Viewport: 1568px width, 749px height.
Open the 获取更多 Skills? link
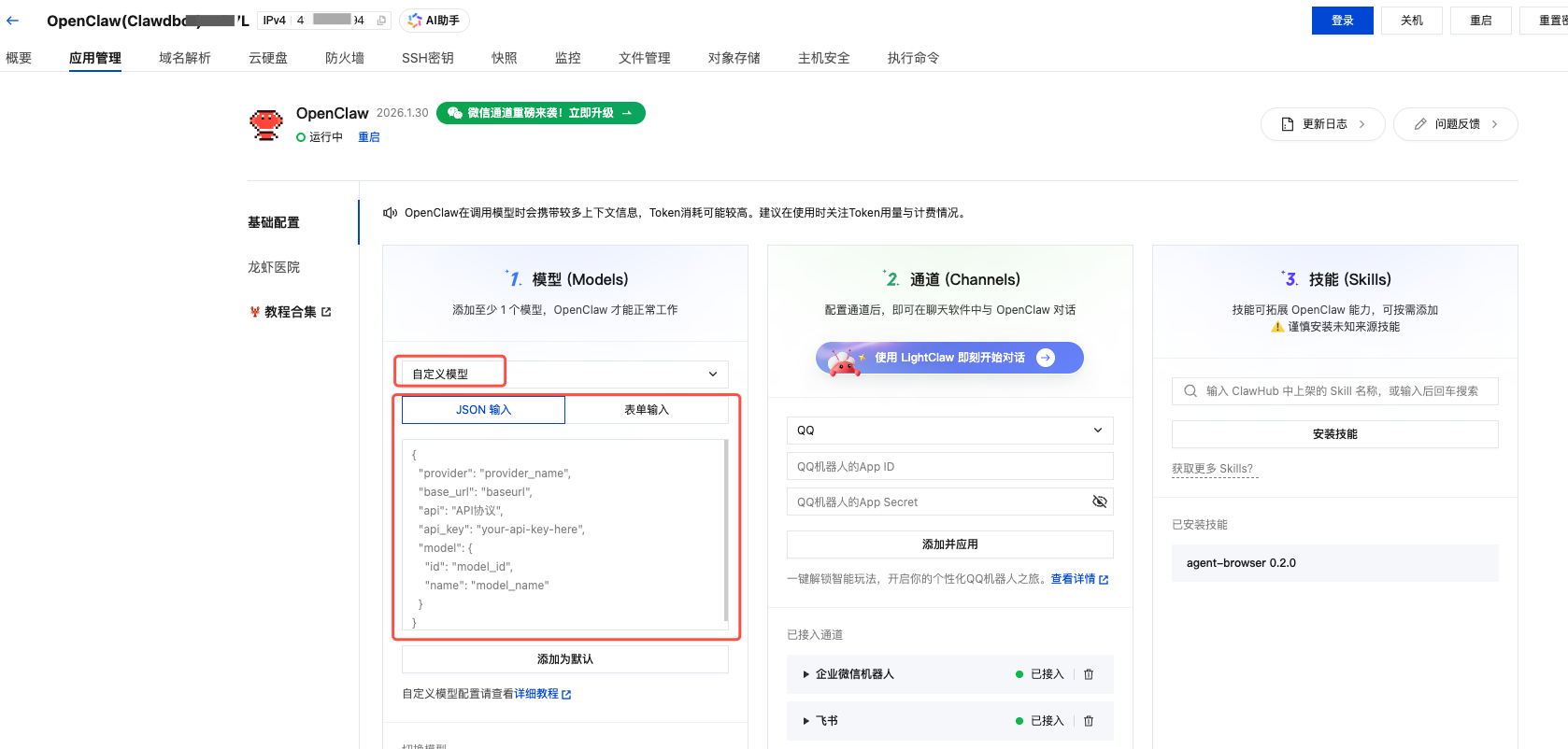pos(1213,469)
